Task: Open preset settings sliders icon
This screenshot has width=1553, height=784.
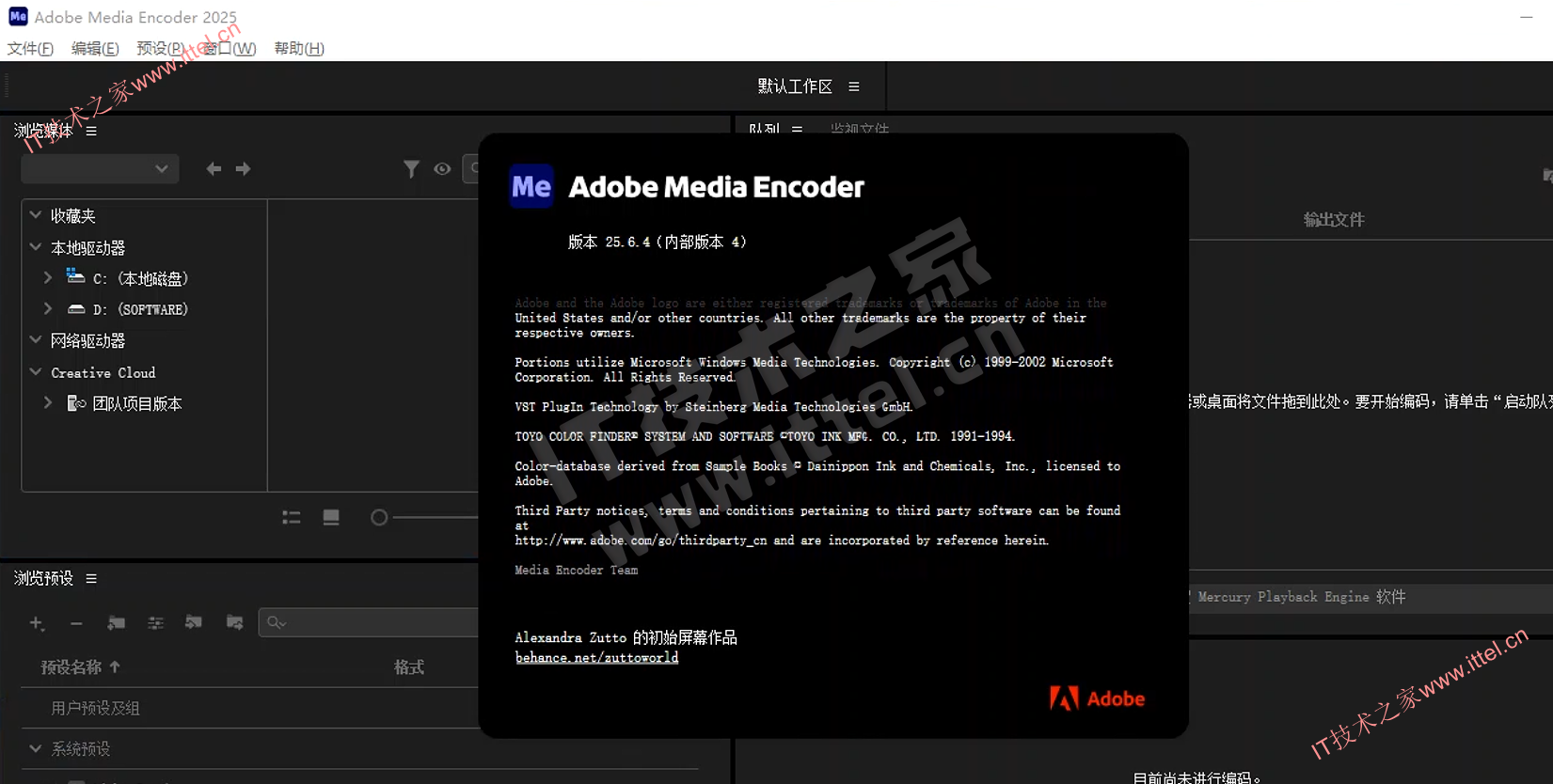Action: pyautogui.click(x=155, y=623)
